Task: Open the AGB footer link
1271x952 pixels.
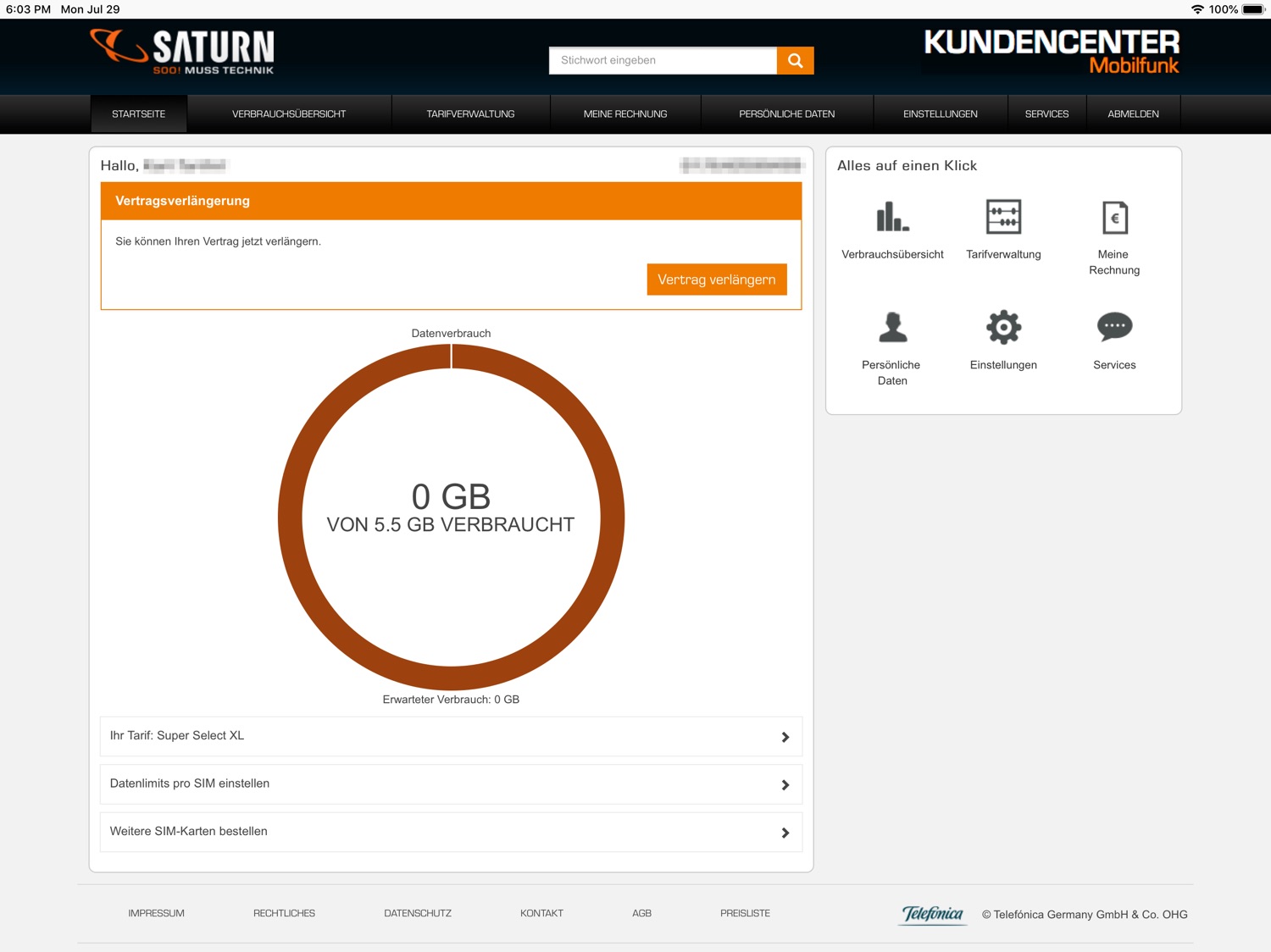Action: coord(641,913)
